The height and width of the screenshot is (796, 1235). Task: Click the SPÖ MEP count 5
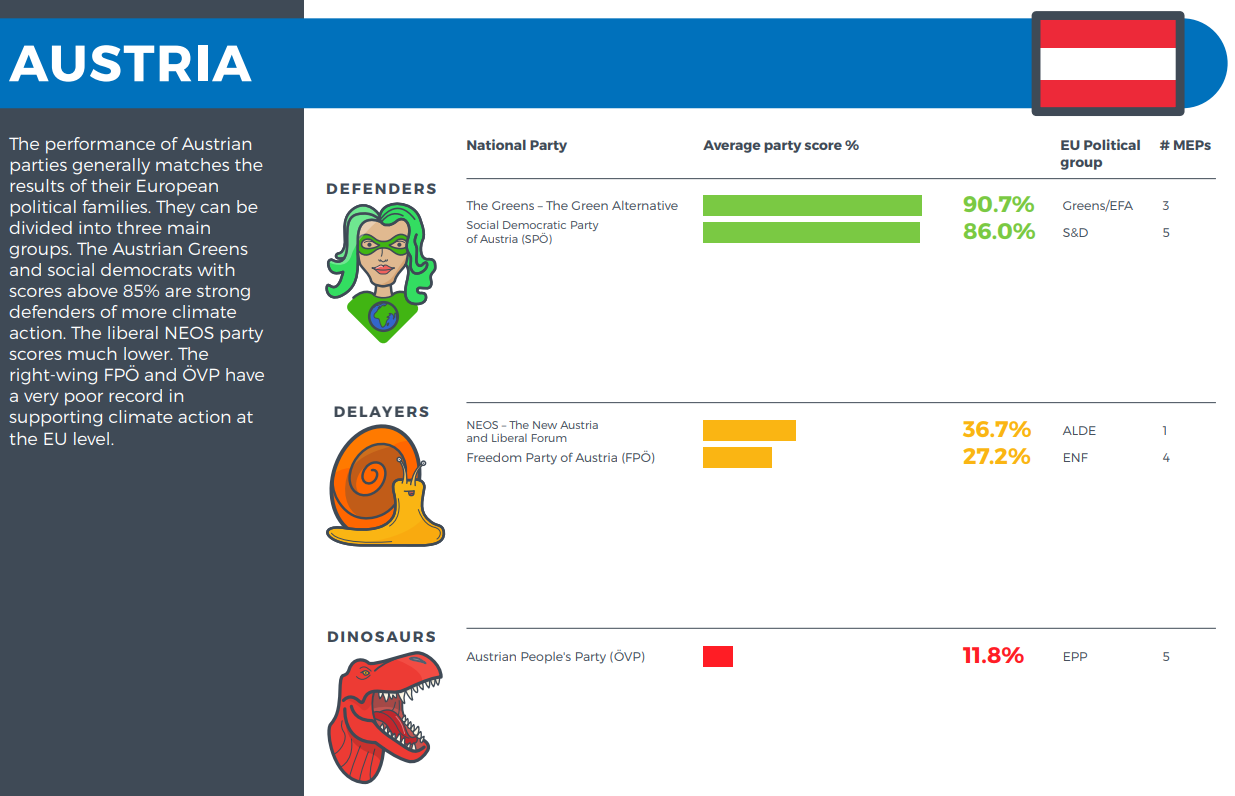pyautogui.click(x=1166, y=233)
